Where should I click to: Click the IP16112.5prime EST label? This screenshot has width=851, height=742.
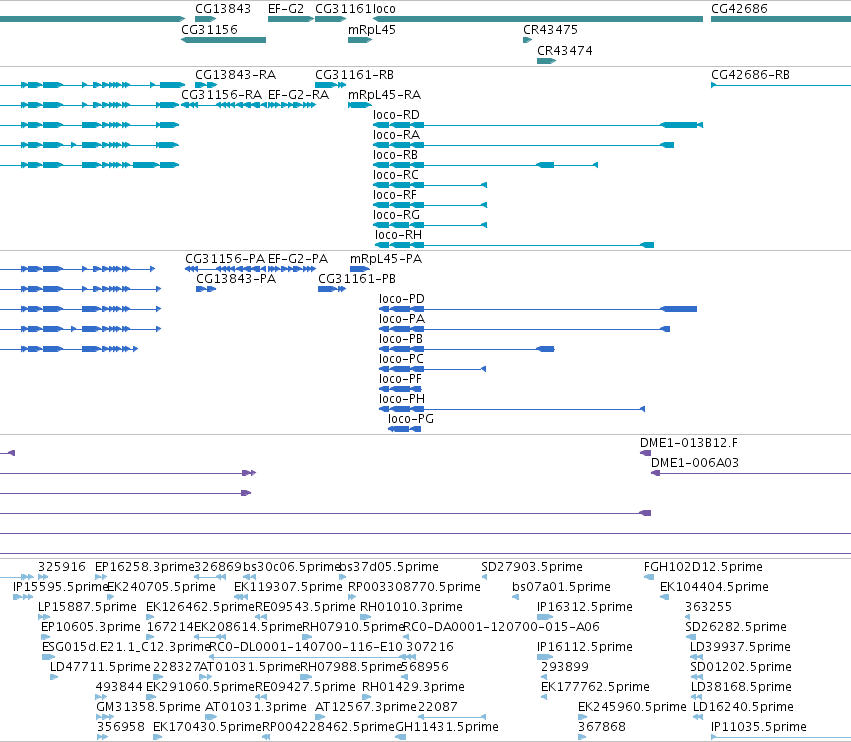tap(585, 646)
